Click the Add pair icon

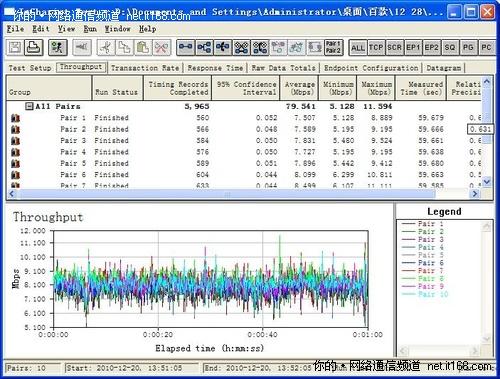(185, 48)
